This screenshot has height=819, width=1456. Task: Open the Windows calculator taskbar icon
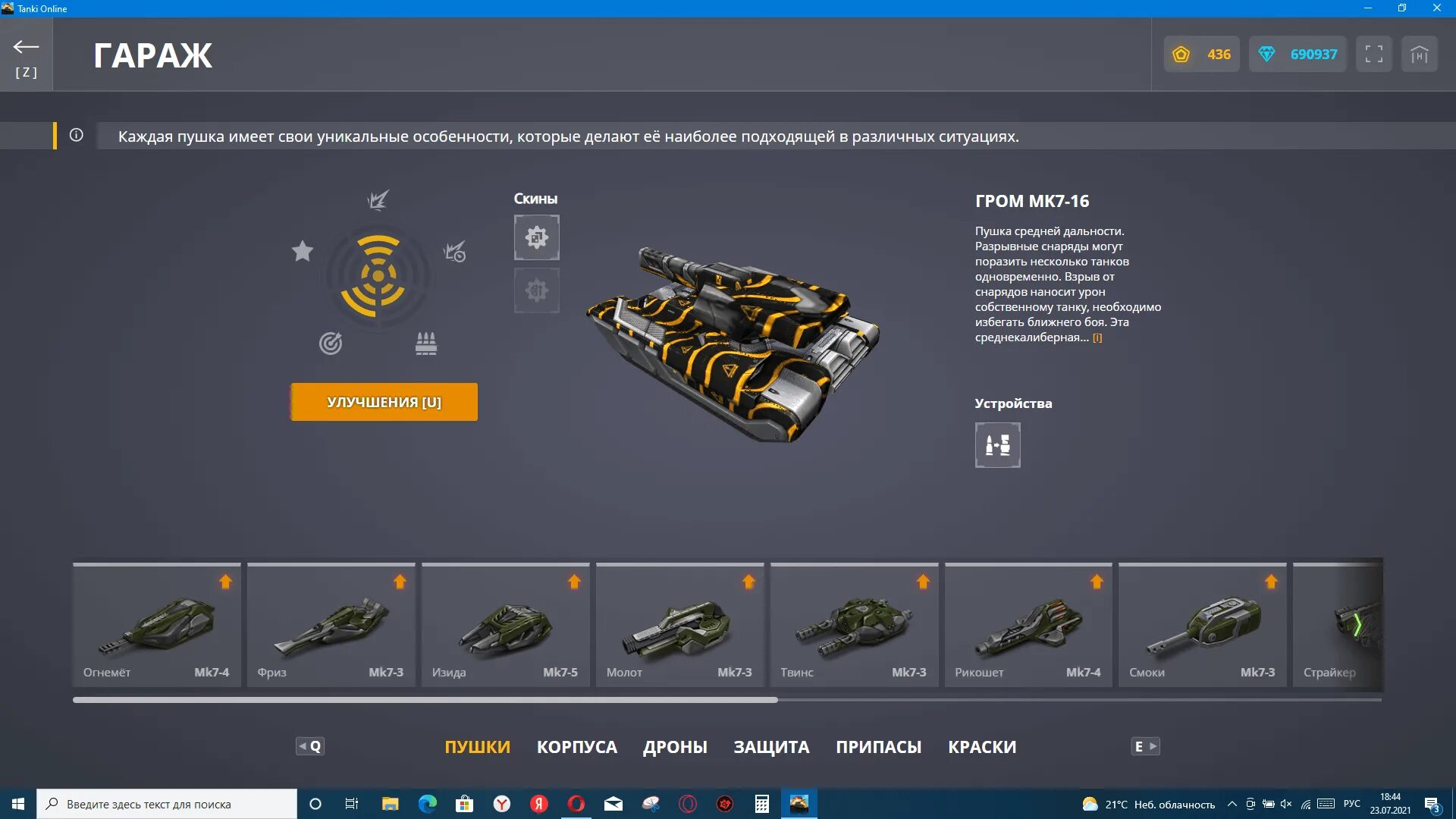pyautogui.click(x=761, y=804)
